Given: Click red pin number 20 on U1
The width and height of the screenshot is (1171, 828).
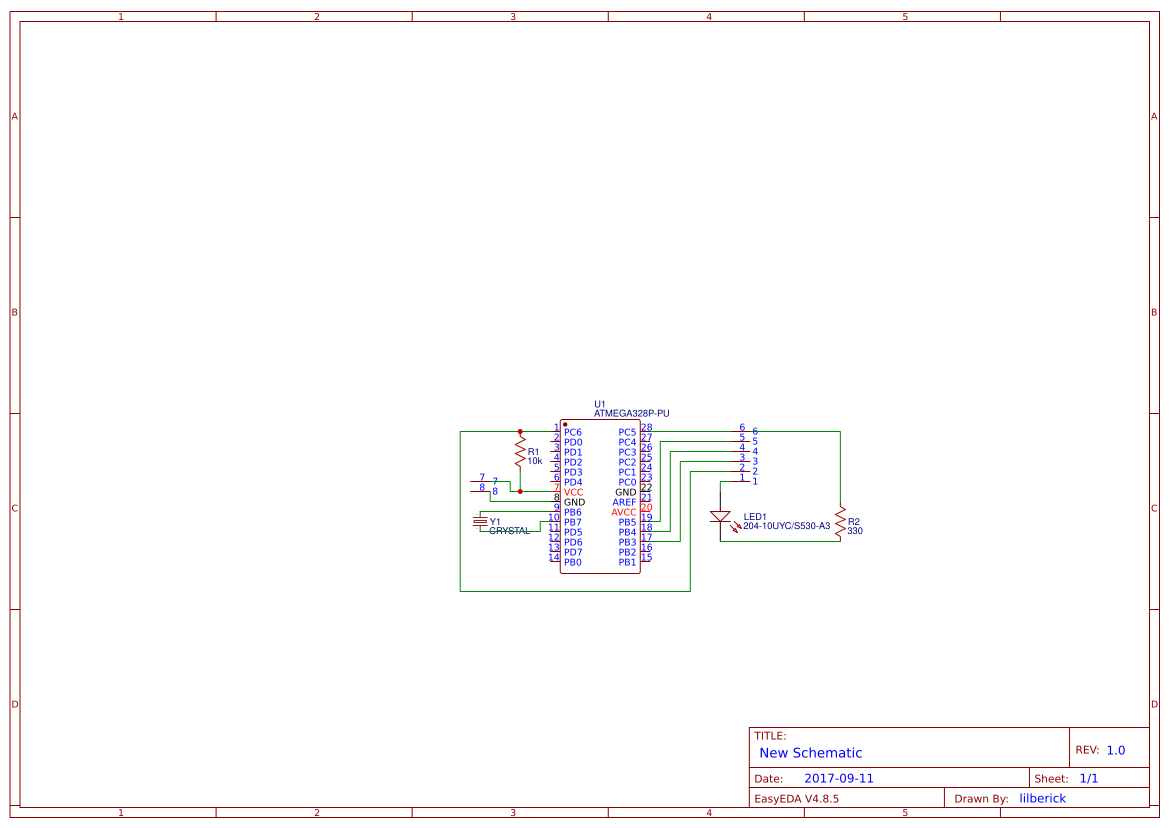Looking at the screenshot, I should pyautogui.click(x=647, y=508).
